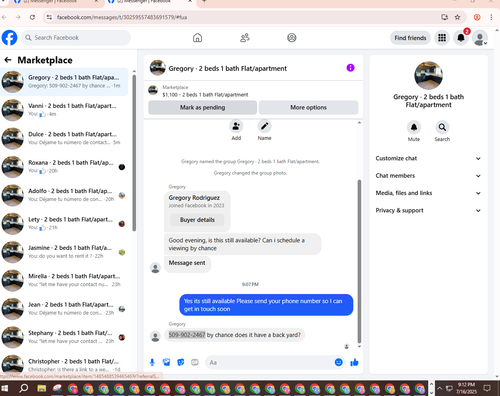
Task: Expand Media, files and links section
Action: (428, 193)
